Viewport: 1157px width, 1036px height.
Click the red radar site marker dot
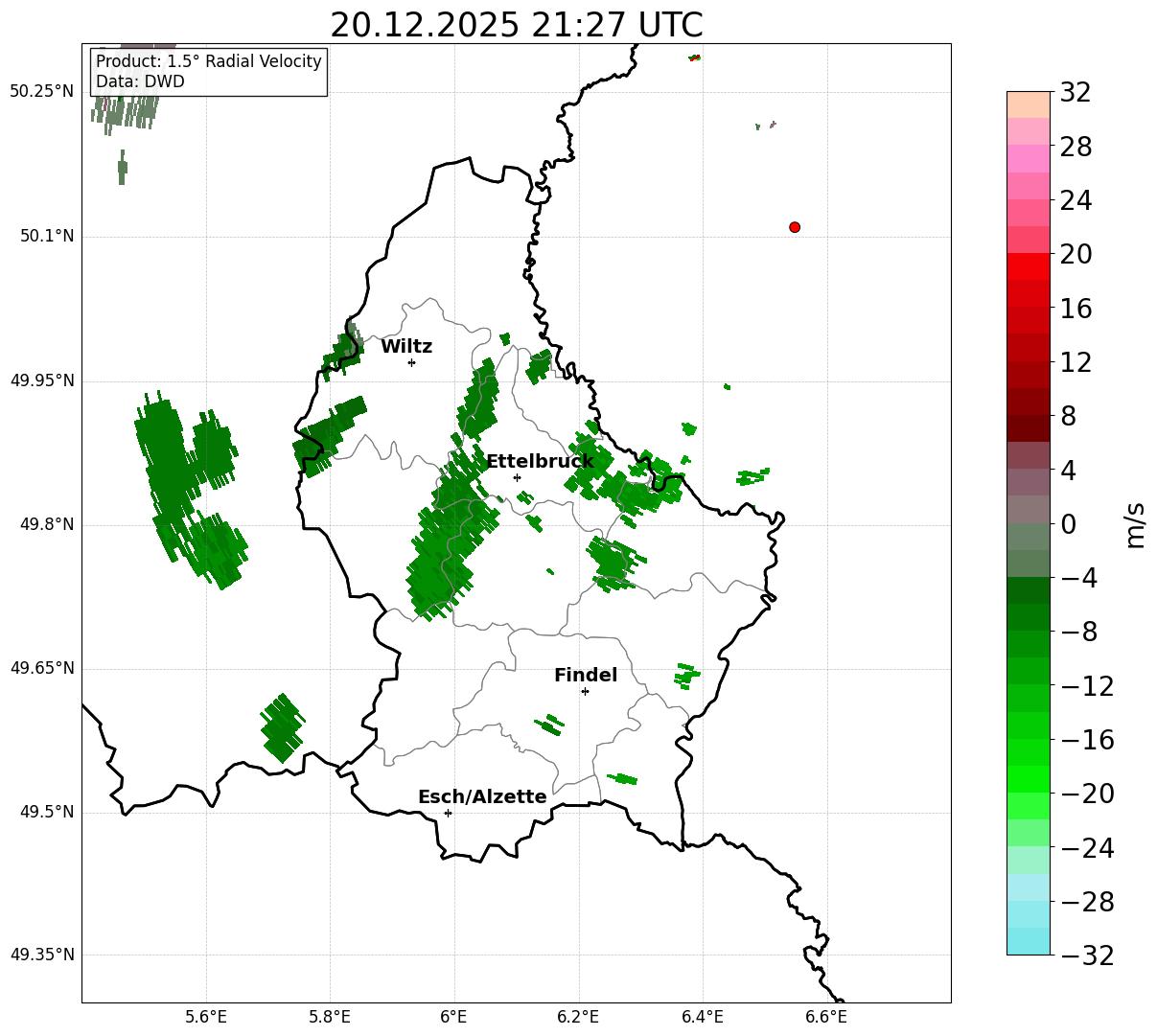pos(795,227)
